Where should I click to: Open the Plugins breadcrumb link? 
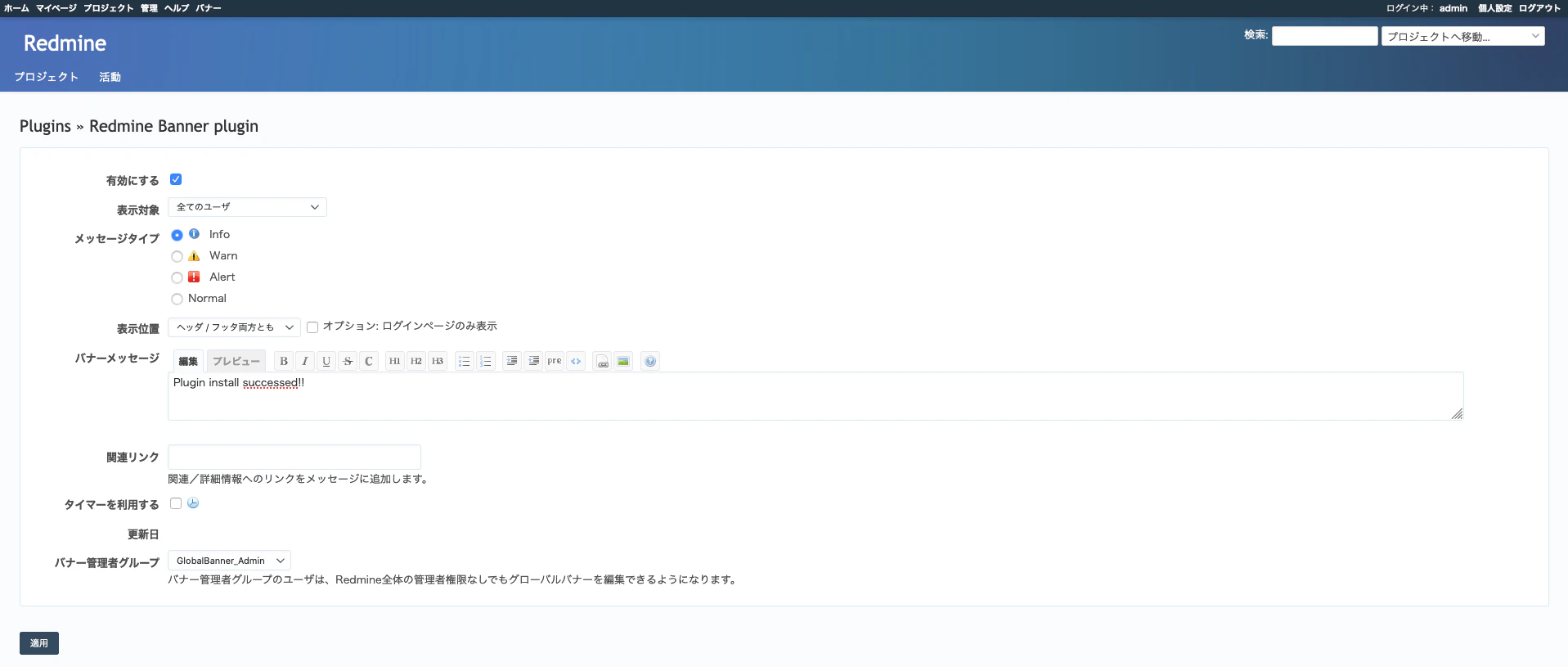(45, 126)
